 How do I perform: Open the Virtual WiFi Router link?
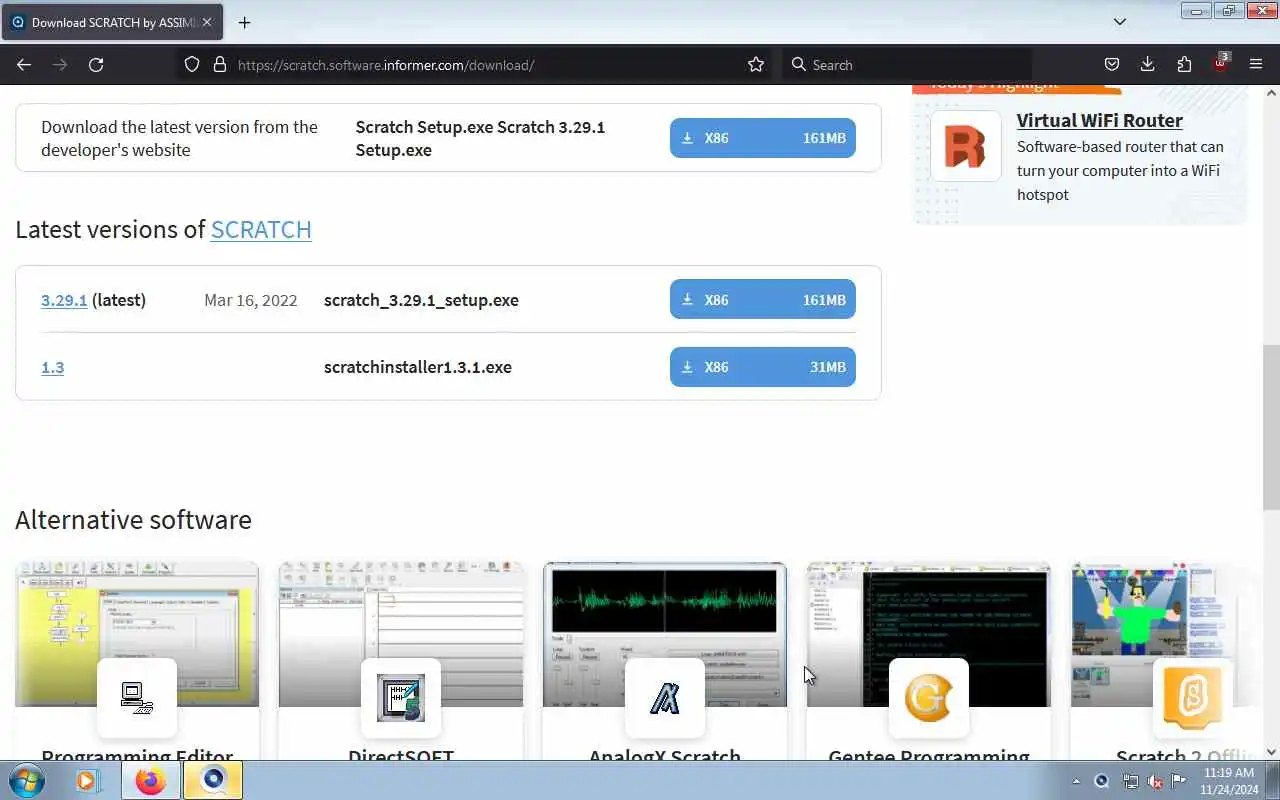tap(1099, 120)
